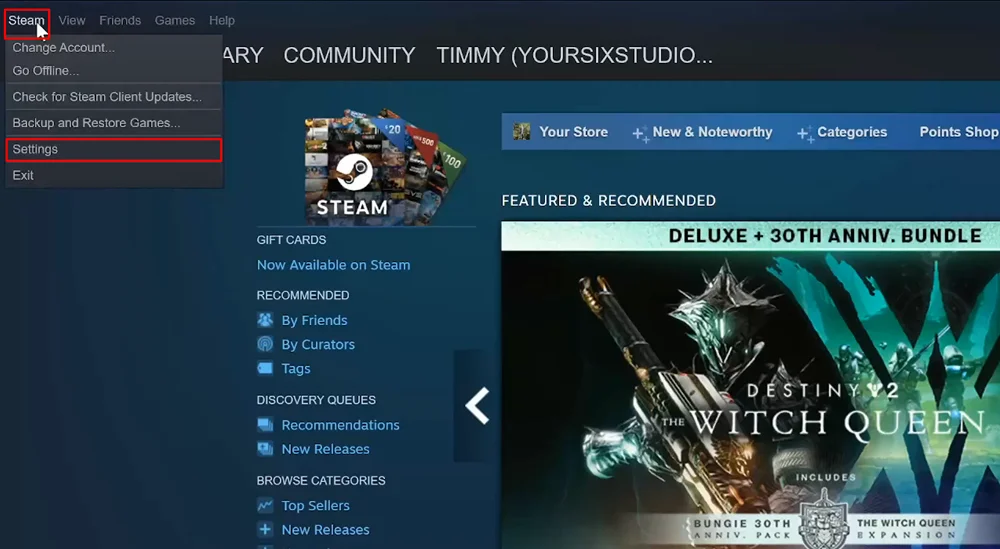Click the browse New Releases plus icon
1000x549 pixels.
(x=265, y=529)
